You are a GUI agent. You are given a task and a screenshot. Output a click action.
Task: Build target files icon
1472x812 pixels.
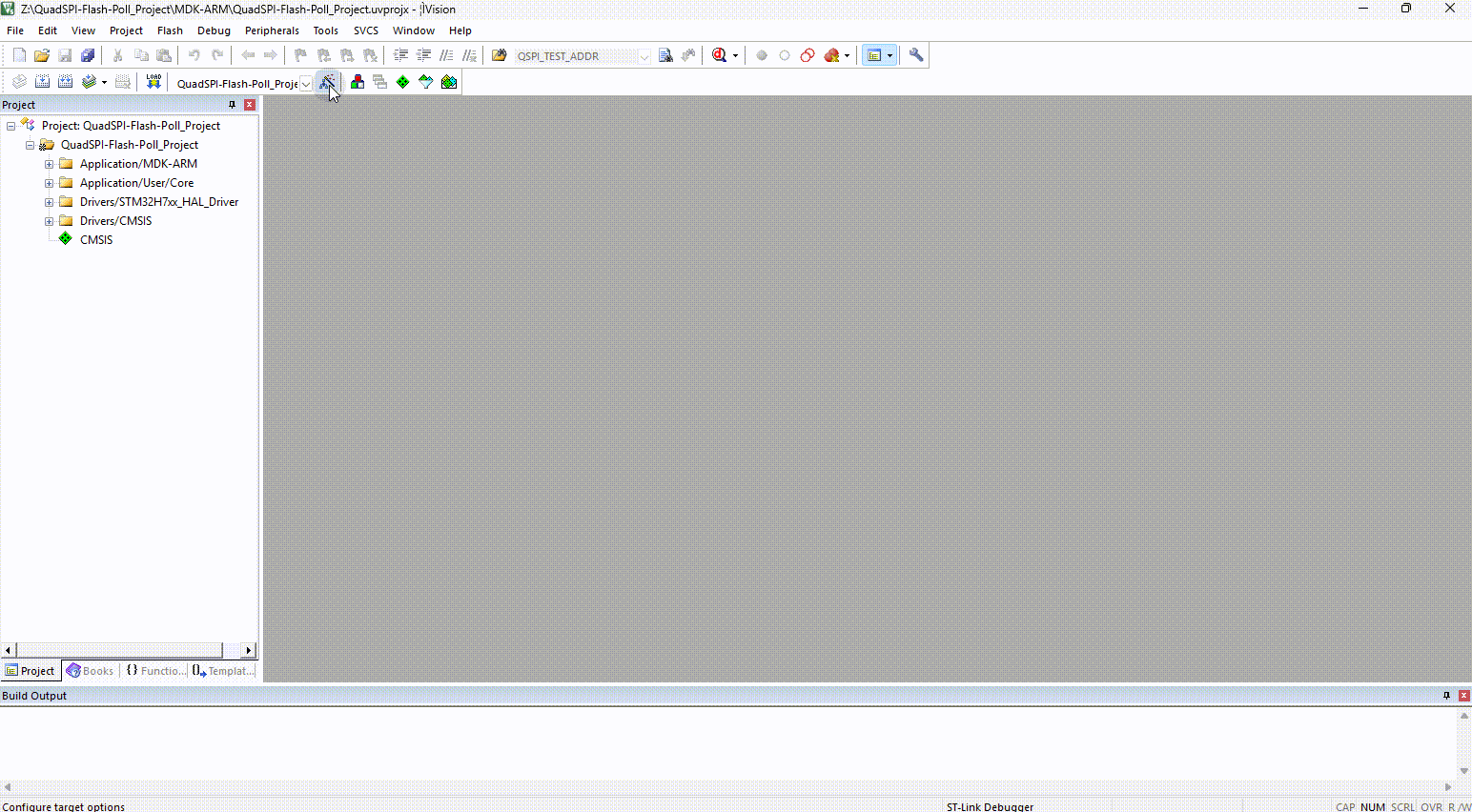42,82
